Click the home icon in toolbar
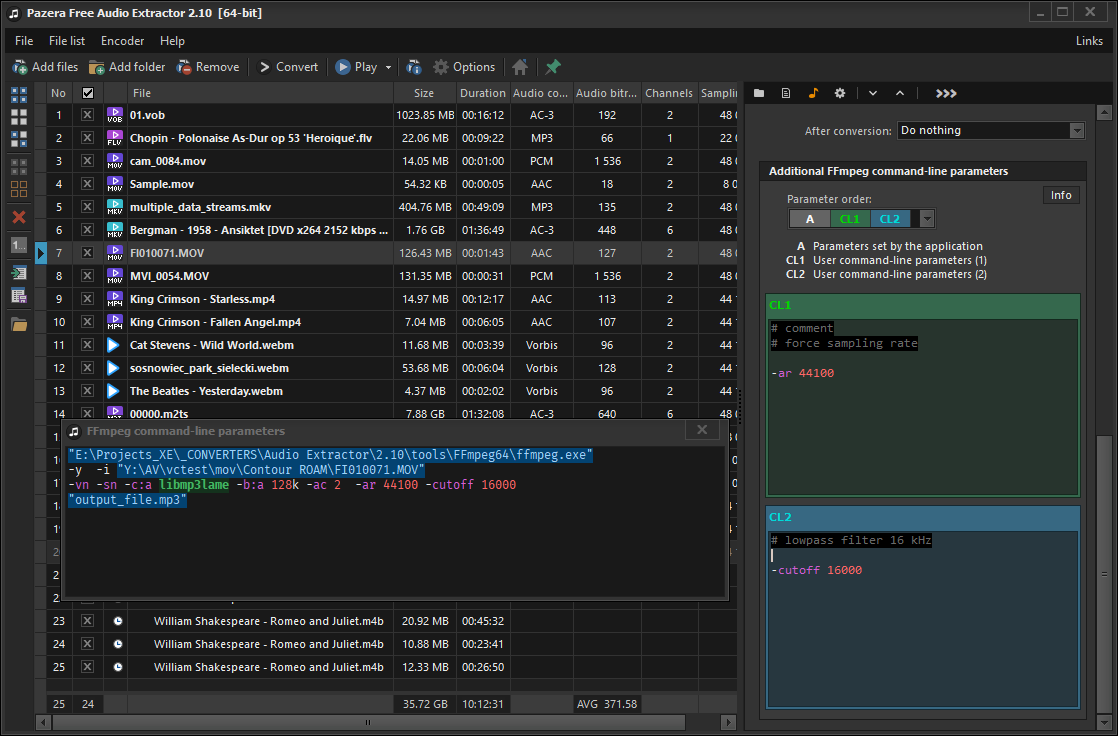The image size is (1118, 736). [520, 67]
